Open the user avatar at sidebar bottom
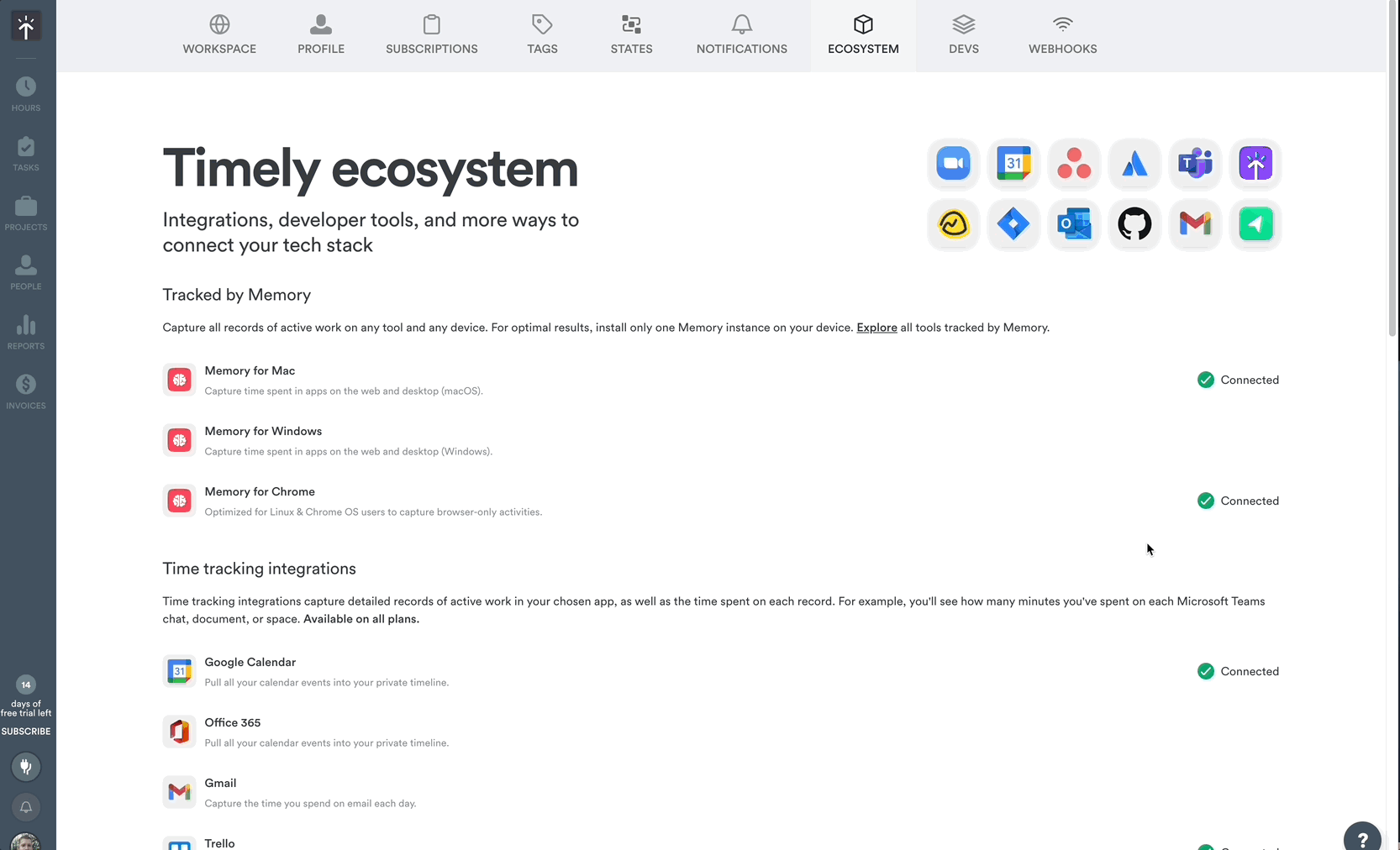This screenshot has width=1400, height=850. tap(26, 842)
